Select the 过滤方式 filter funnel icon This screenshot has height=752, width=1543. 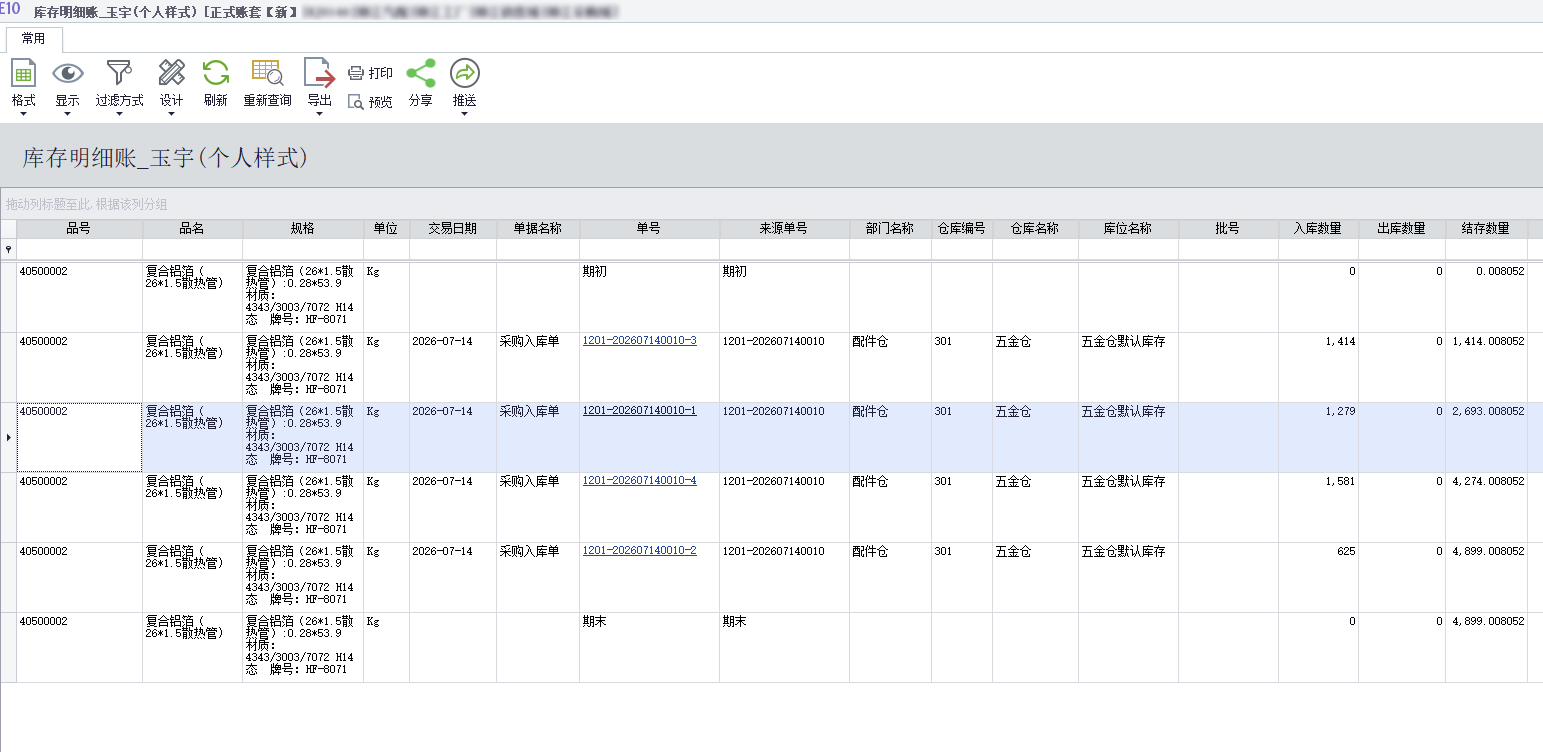click(x=119, y=73)
